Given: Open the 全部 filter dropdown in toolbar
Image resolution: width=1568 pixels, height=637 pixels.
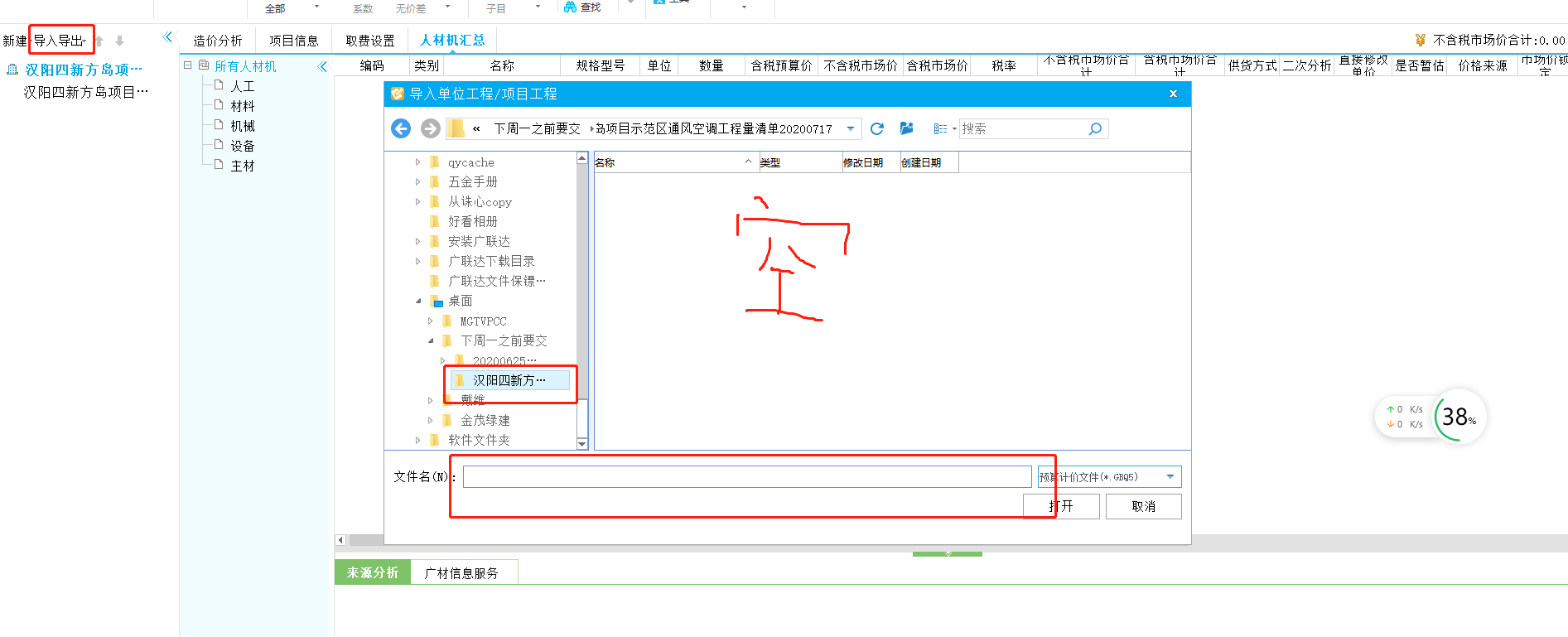Looking at the screenshot, I should click(x=316, y=7).
